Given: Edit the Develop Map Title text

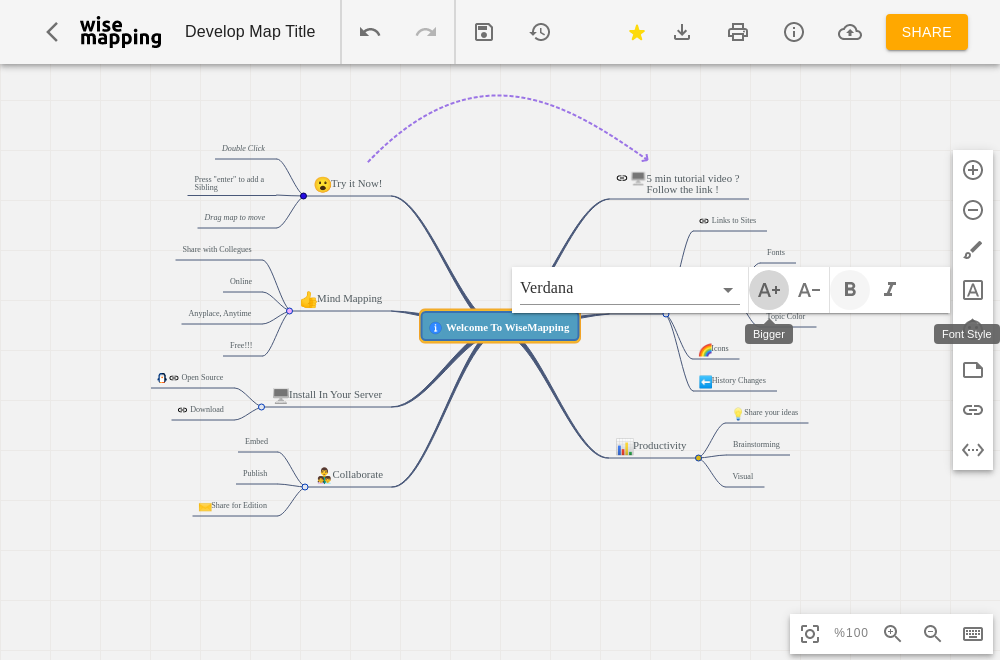Looking at the screenshot, I should coord(250,32).
